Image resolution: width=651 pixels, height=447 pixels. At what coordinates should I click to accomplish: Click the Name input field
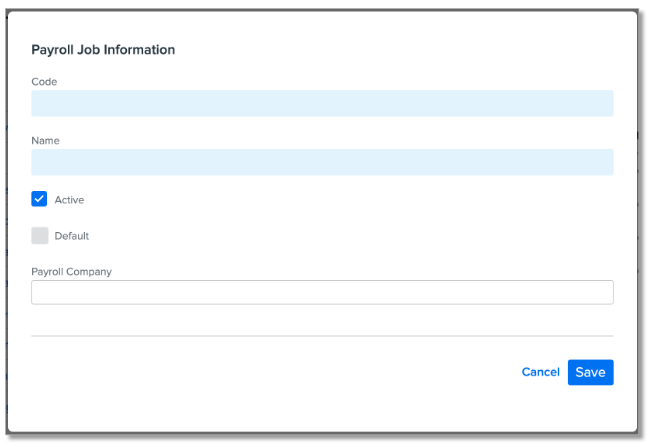(x=322, y=162)
